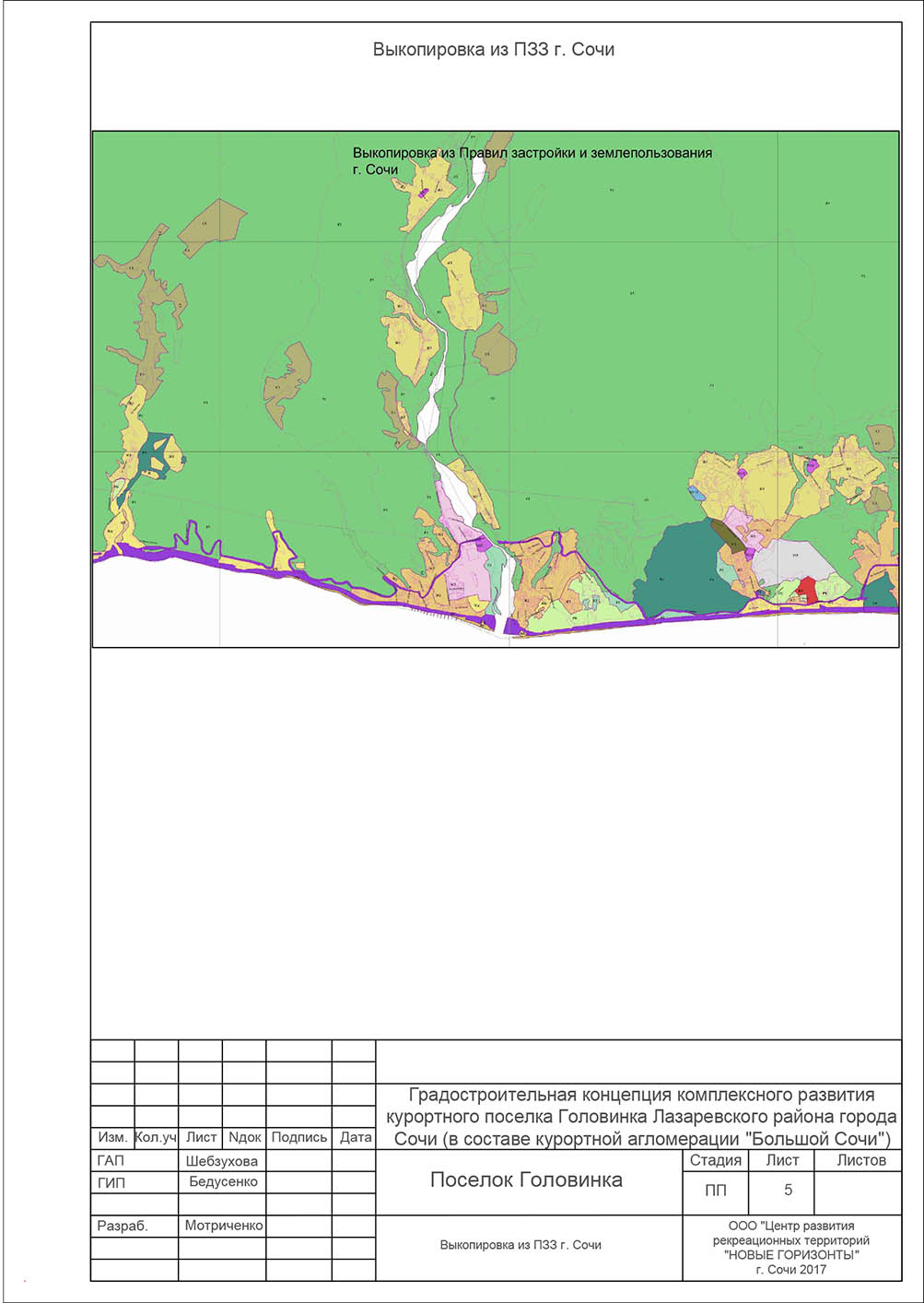Click the red zone on the map
The height and width of the screenshot is (1303, 924).
[x=806, y=588]
